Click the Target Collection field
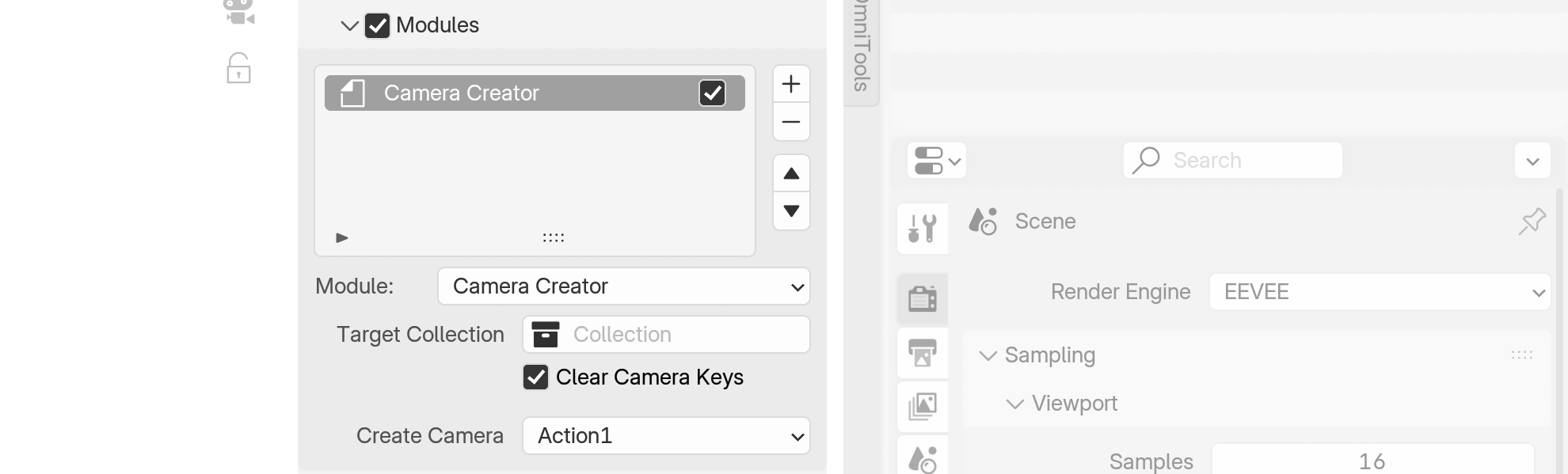Screen dimensions: 1568x474 pyautogui.click(x=665, y=335)
